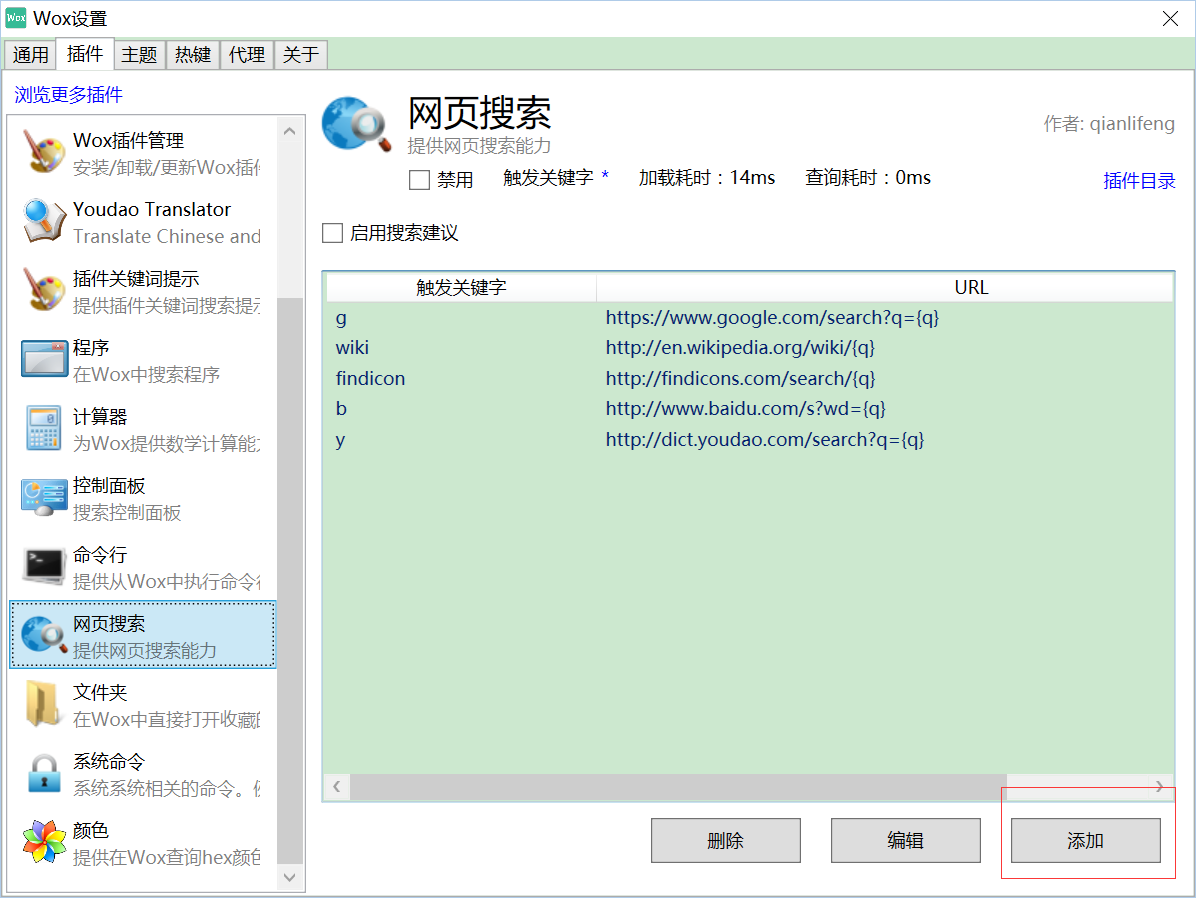This screenshot has width=1196, height=898.
Task: Open the 代理 tab
Action: [247, 55]
